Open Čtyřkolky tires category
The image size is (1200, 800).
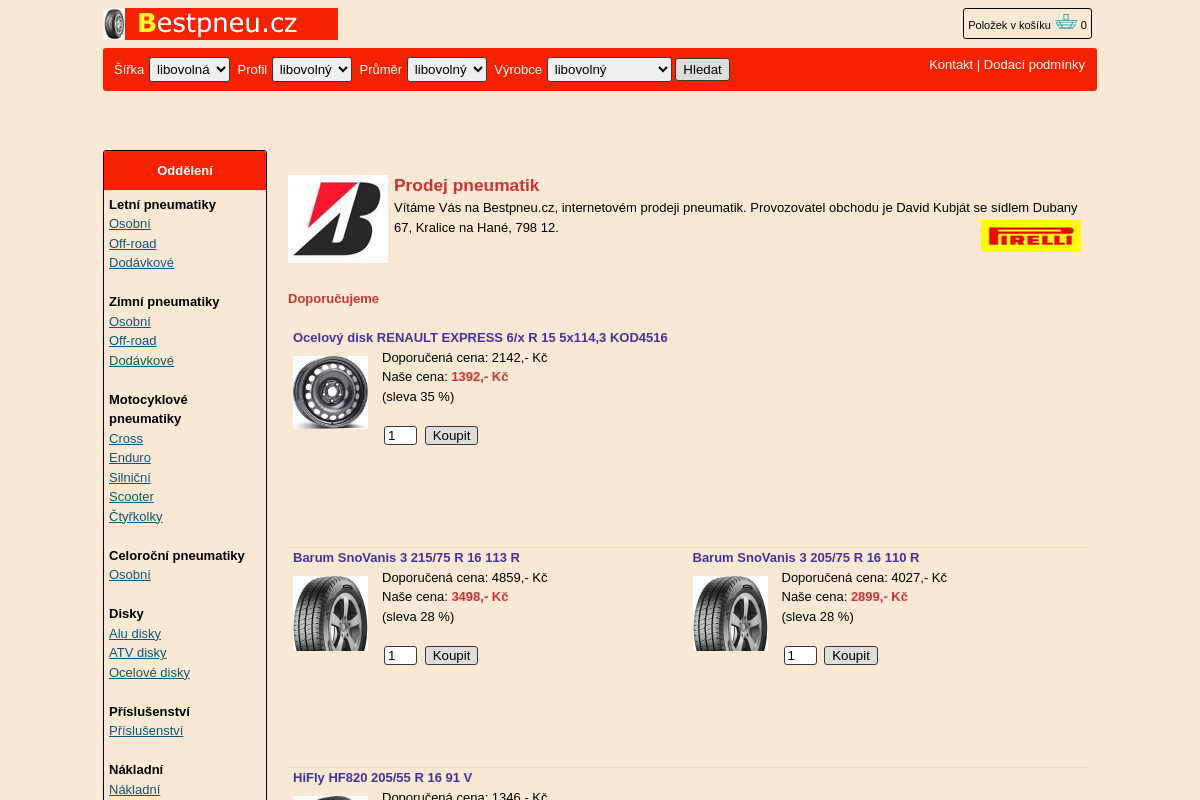coord(136,516)
